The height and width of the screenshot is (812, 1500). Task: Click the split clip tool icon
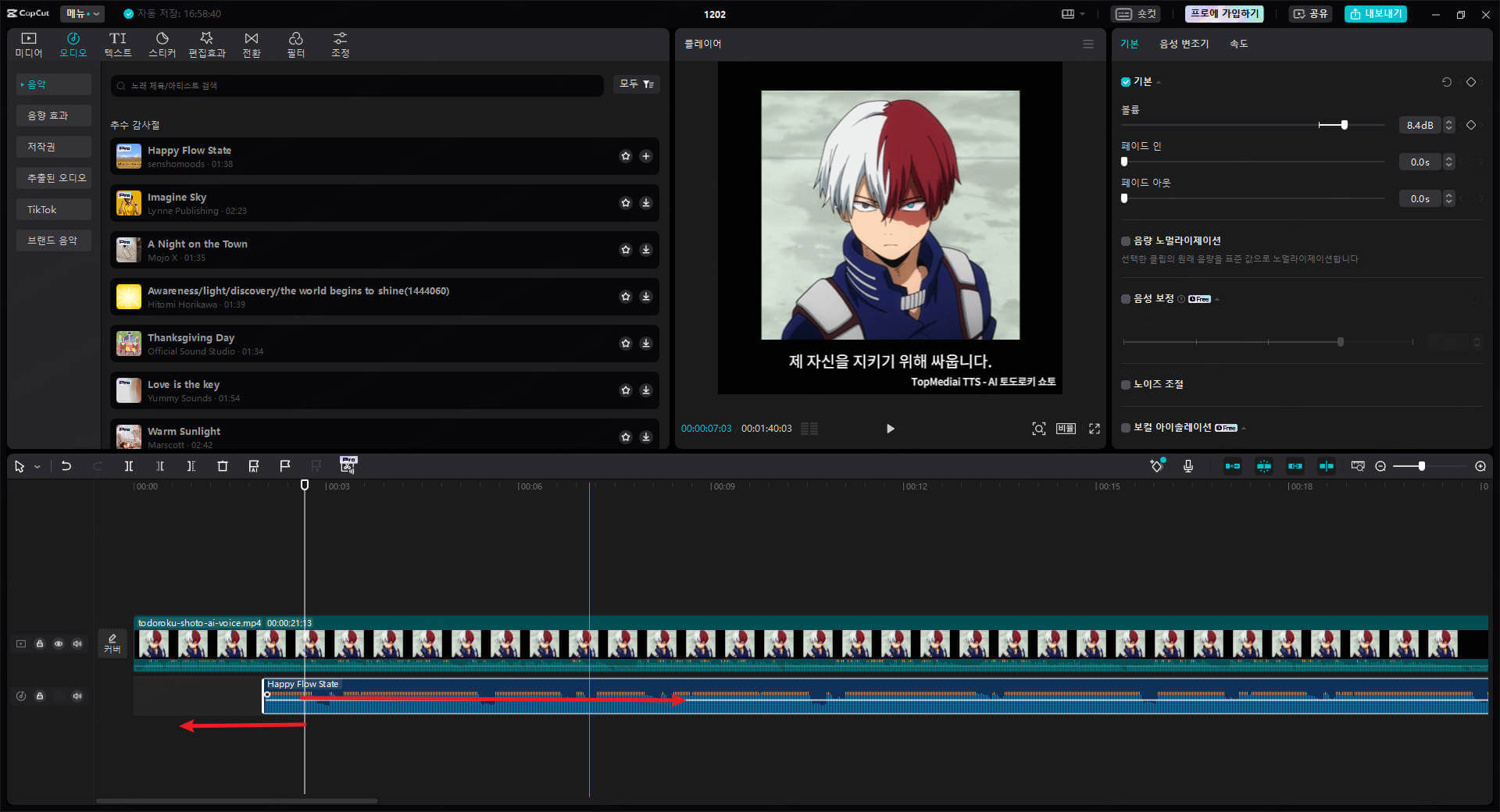coord(129,466)
